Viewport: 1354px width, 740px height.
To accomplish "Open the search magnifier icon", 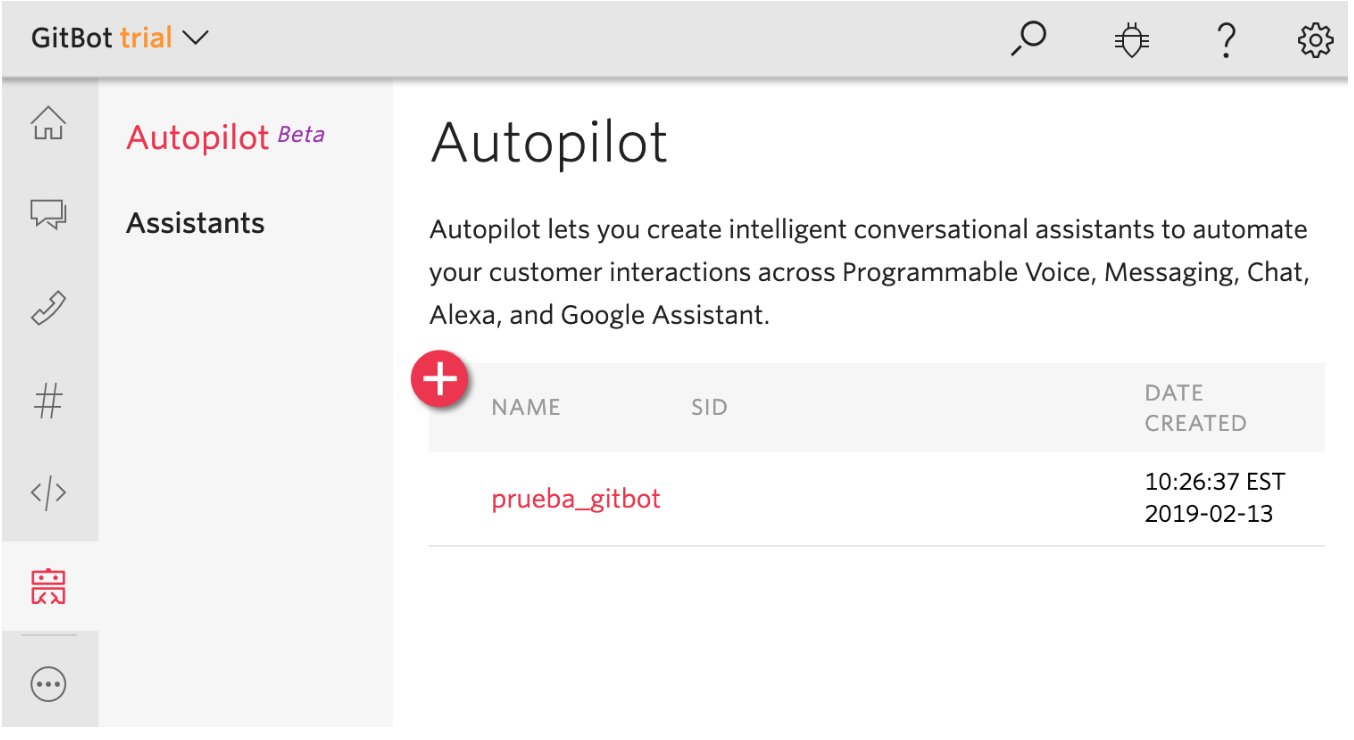I will tap(1028, 39).
